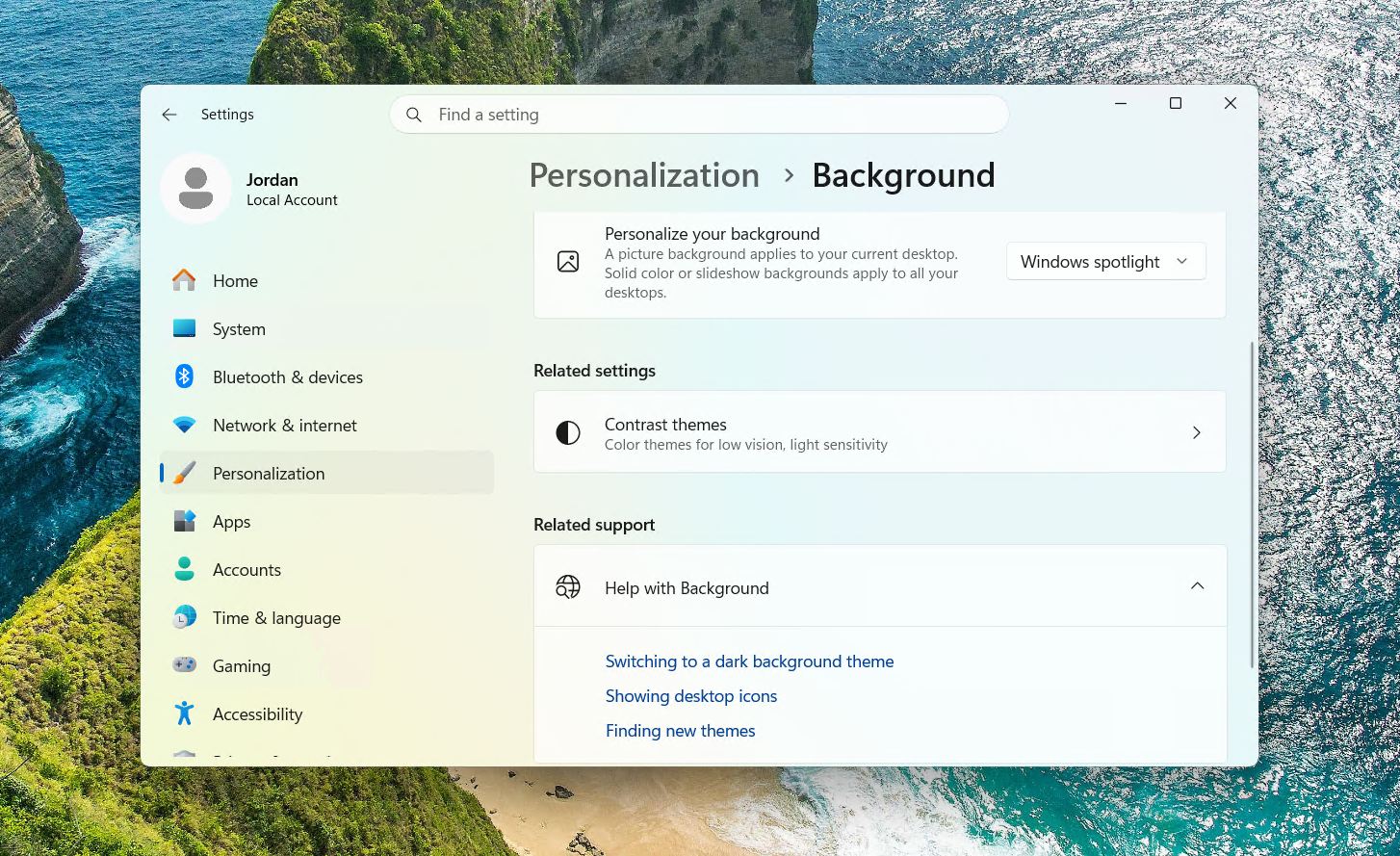The width and height of the screenshot is (1400, 856).
Task: Open Bluetooth & devices settings
Action: pyautogui.click(x=326, y=376)
